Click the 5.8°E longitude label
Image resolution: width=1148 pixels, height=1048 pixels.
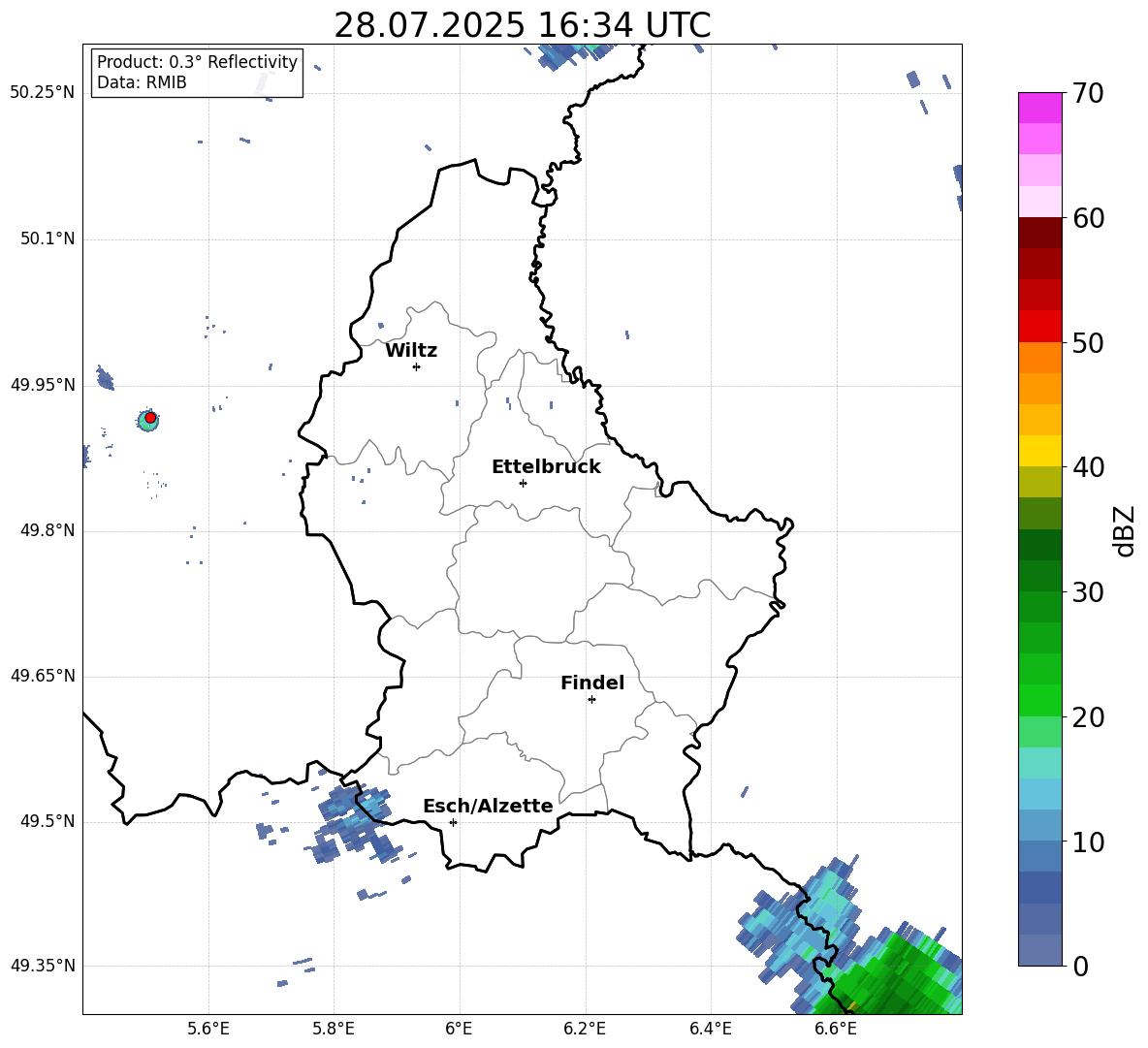coord(334,1029)
